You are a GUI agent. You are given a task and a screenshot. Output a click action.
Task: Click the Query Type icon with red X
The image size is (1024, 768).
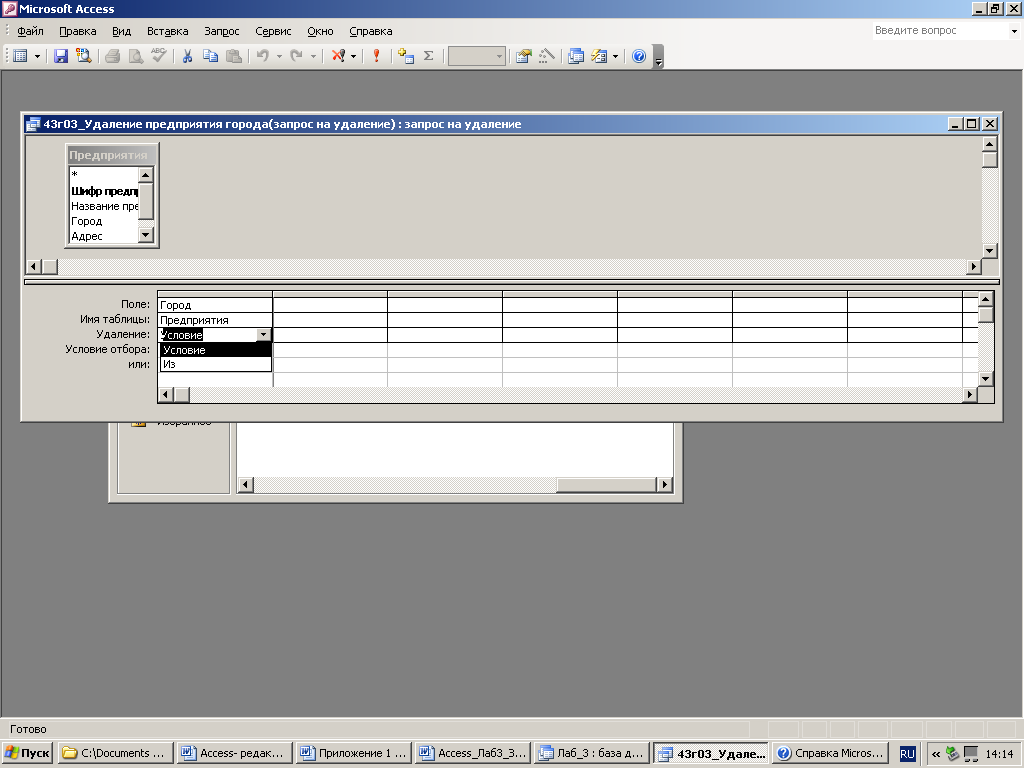pos(338,56)
